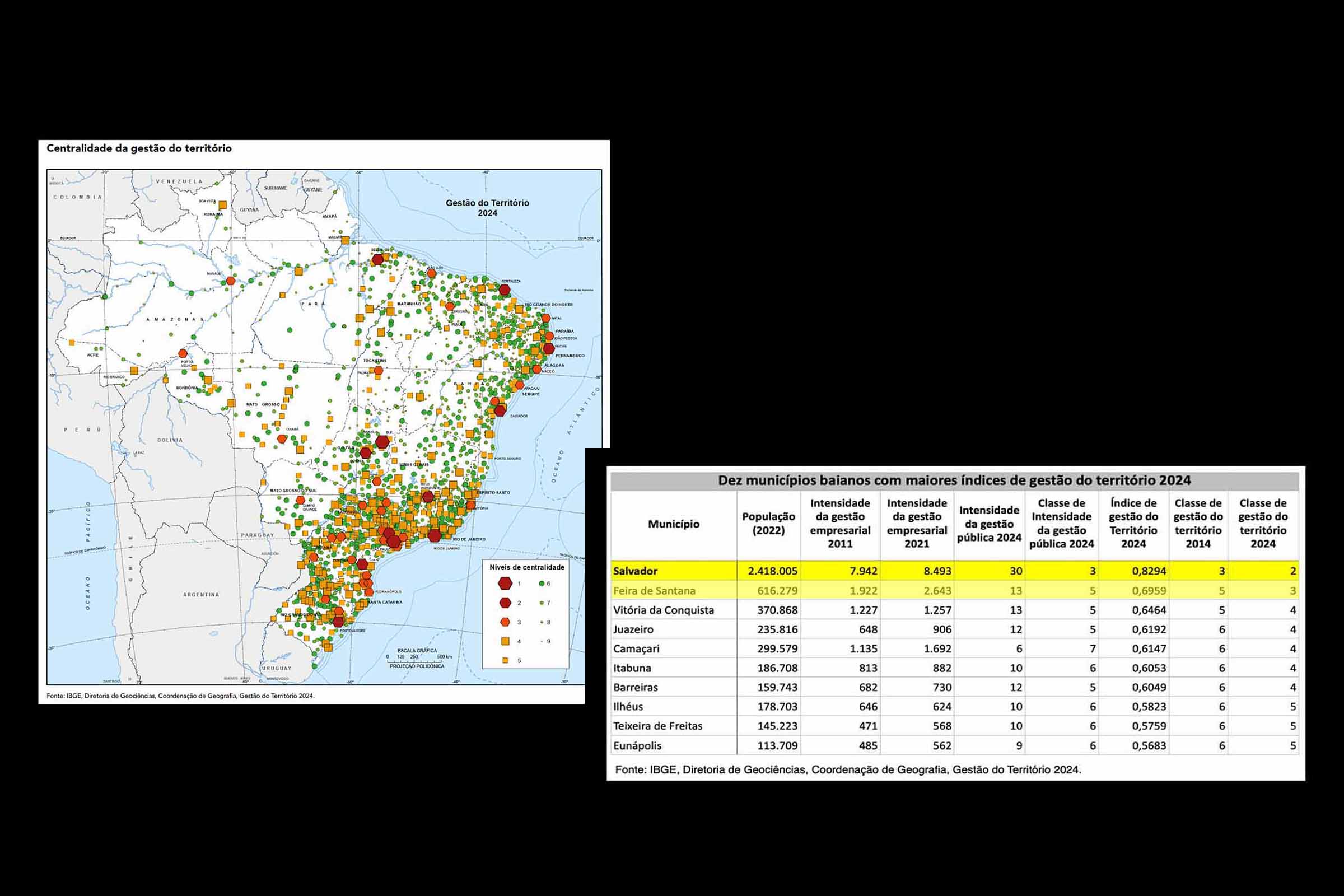This screenshot has width=1344, height=896.
Task: Click the level 4 orange square legend symbol
Action: (505, 641)
